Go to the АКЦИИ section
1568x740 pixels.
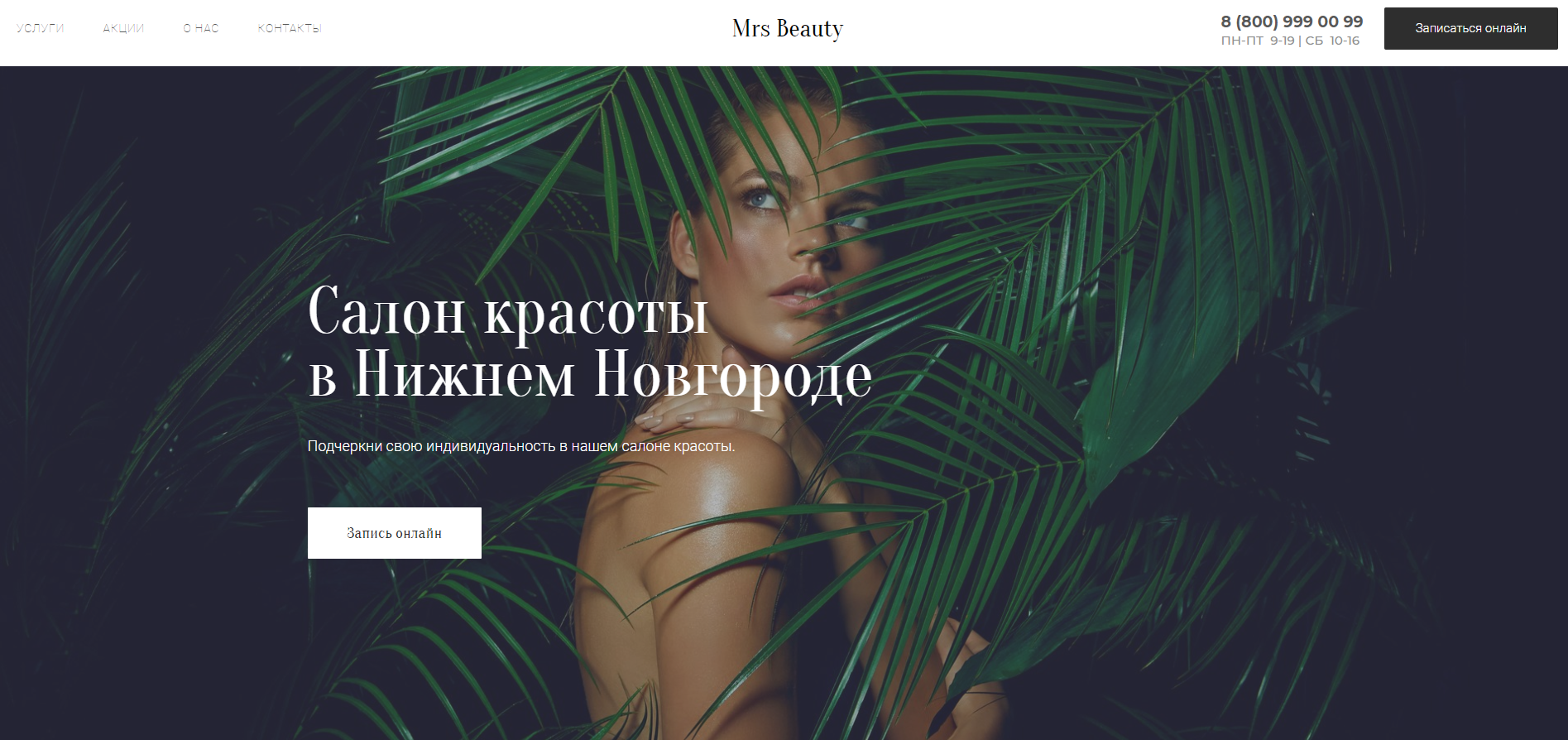pos(123,28)
